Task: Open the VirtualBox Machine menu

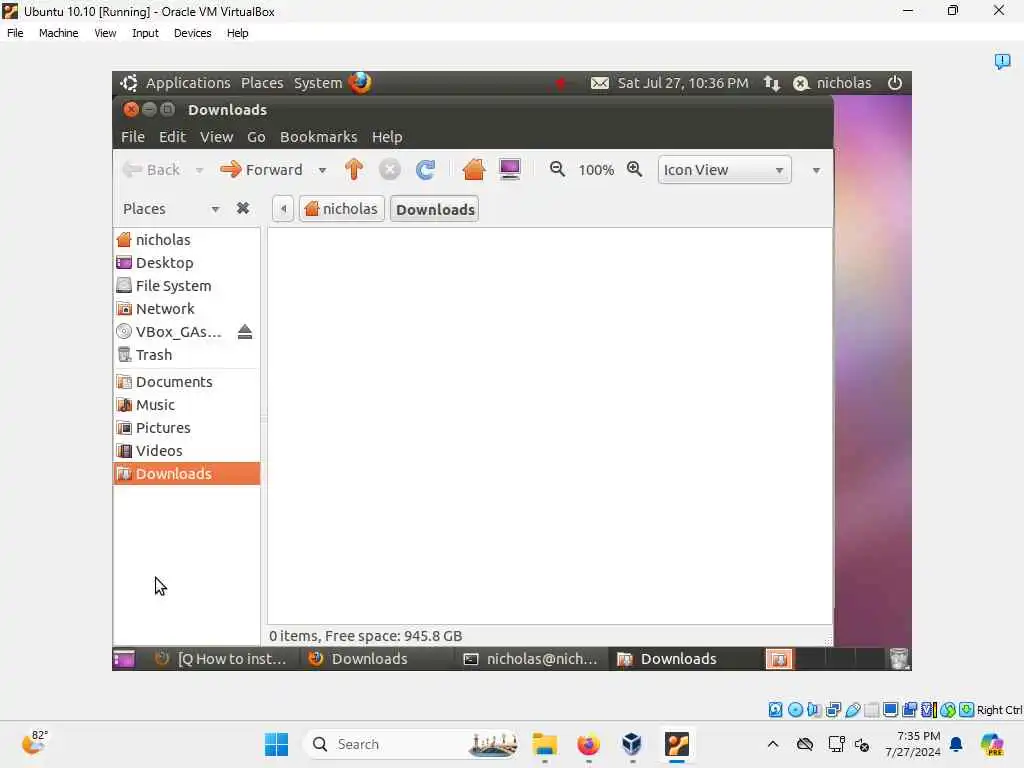Action: point(59,33)
